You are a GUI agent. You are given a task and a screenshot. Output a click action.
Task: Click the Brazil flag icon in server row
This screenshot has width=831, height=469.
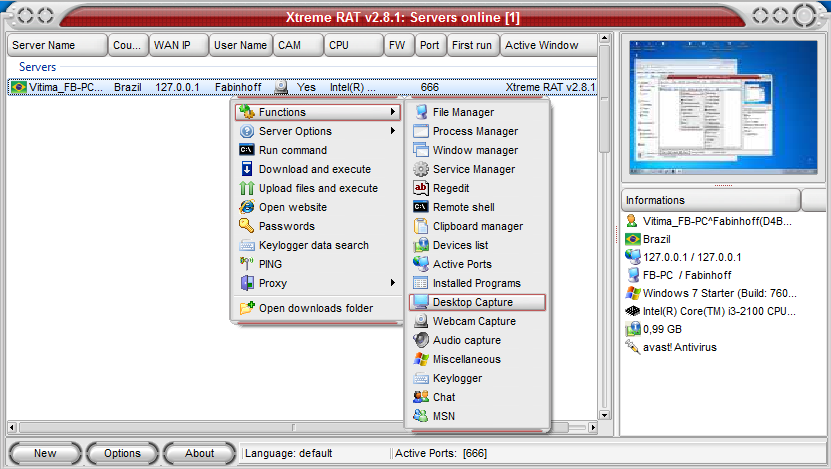point(19,87)
